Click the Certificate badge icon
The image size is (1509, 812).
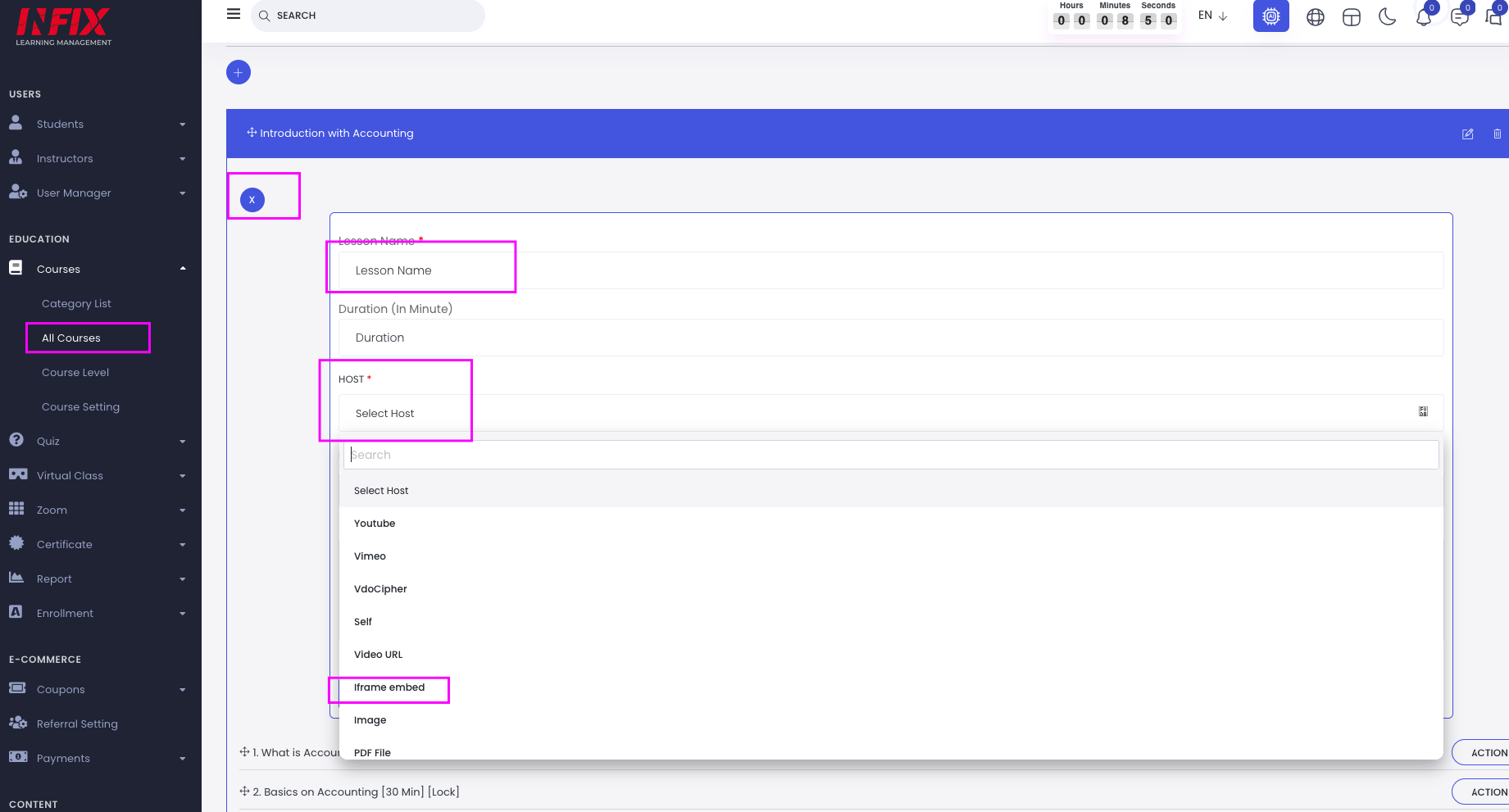click(16, 543)
